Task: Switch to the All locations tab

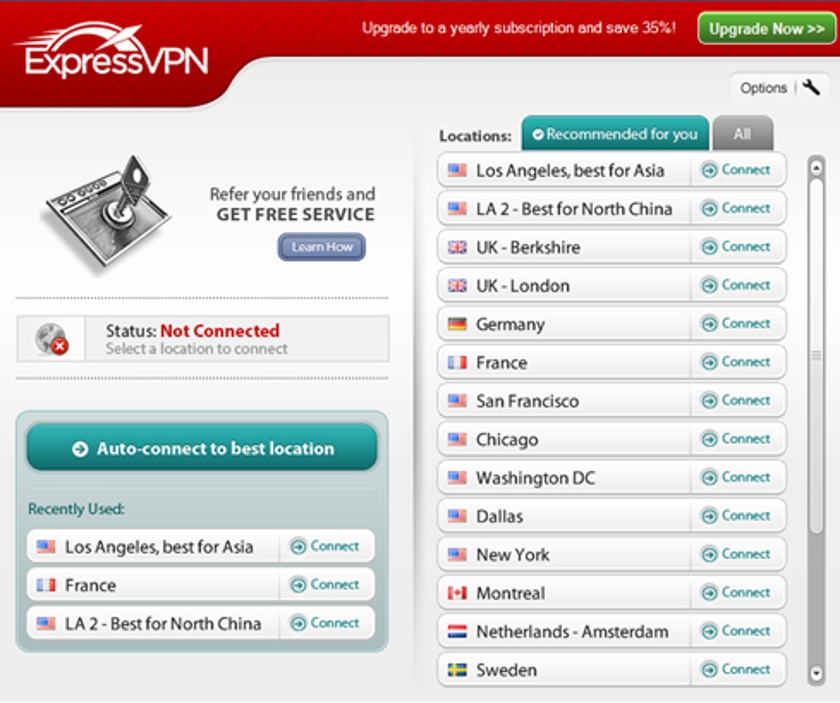Action: click(742, 133)
